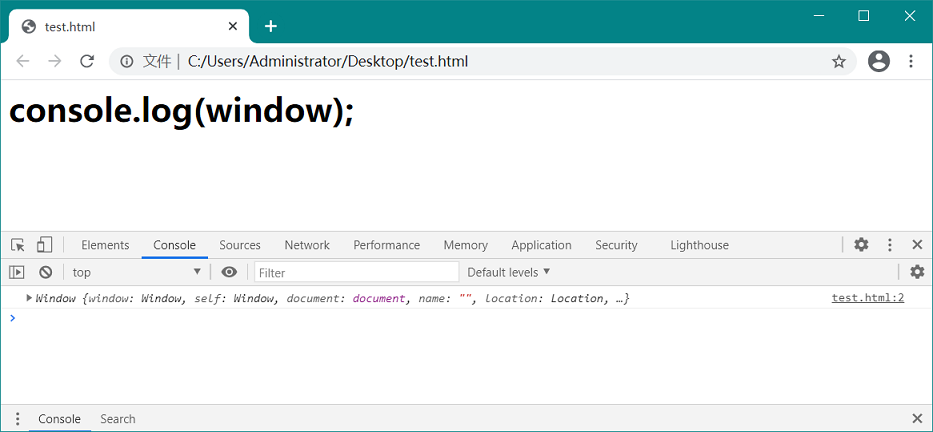Minimize the Chrome window
Image resolution: width=933 pixels, height=432 pixels.
pyautogui.click(x=819, y=16)
